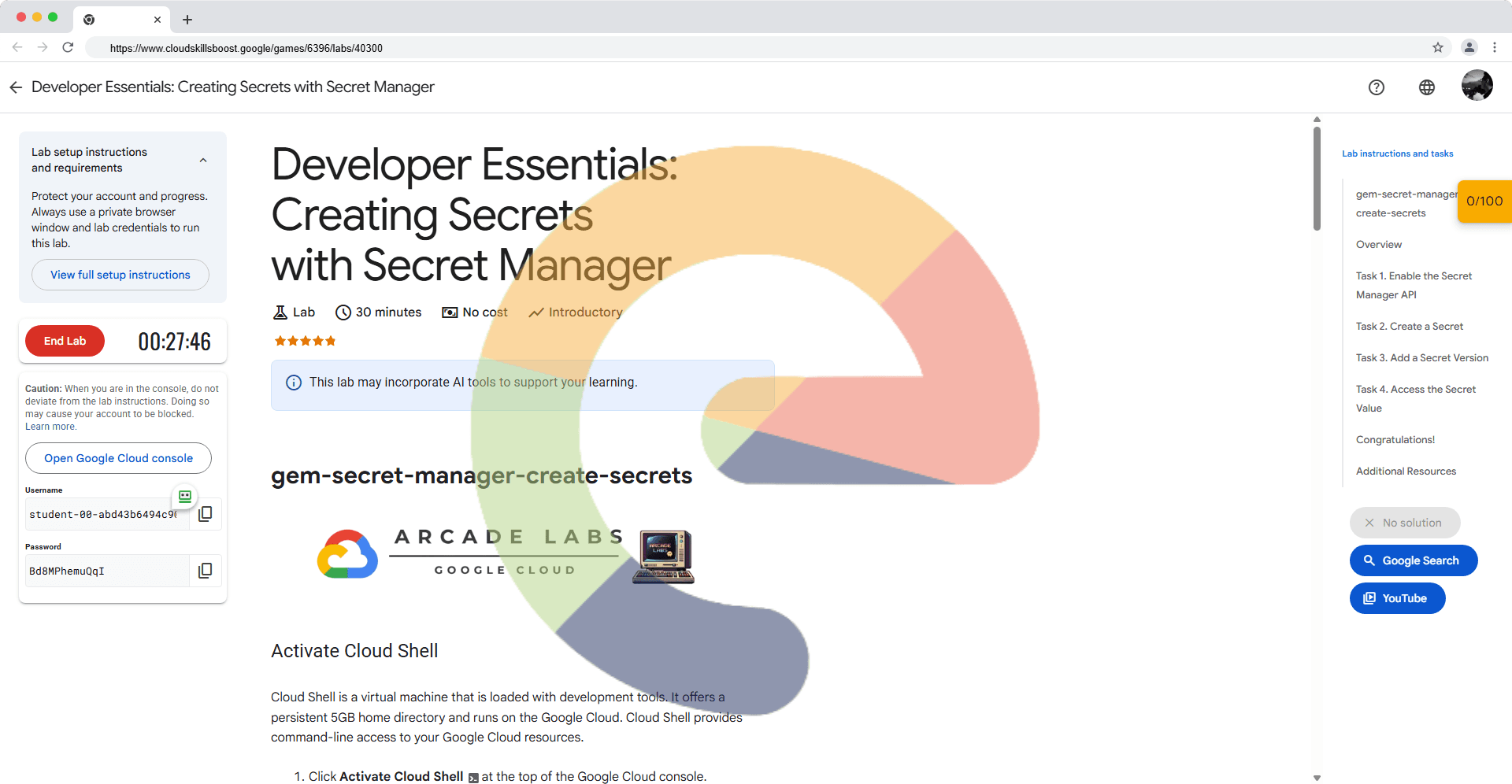Select the password text field
Viewport: 1512px width, 784px height.
click(x=106, y=571)
